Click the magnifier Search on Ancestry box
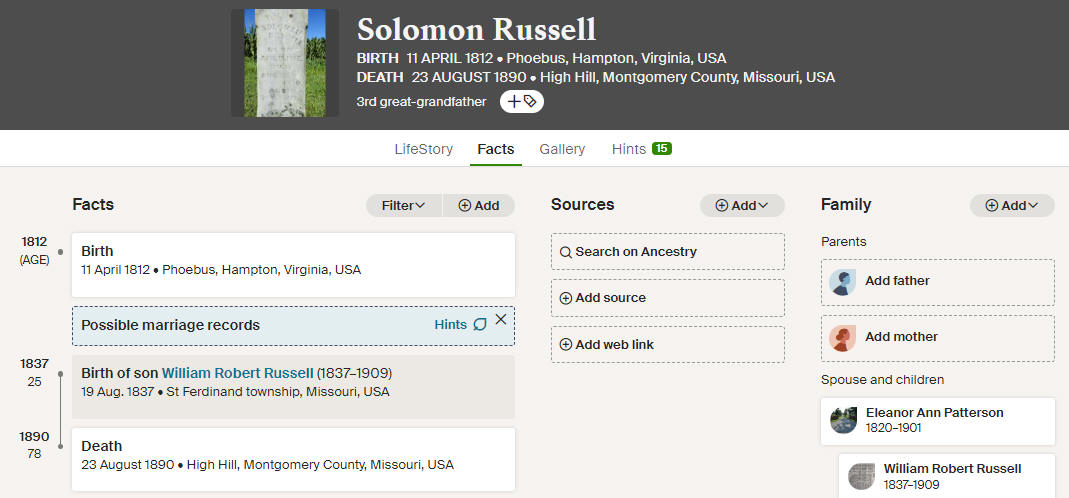Screen dimensions: 1069x498 (667, 252)
